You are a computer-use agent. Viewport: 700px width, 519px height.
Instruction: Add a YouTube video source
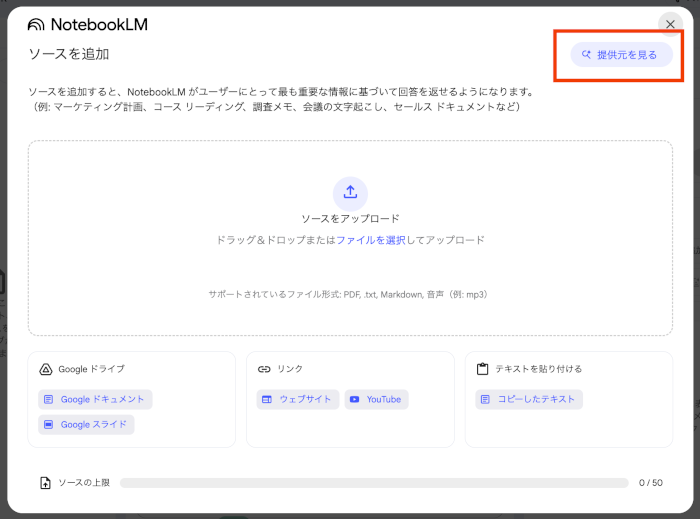pos(376,399)
